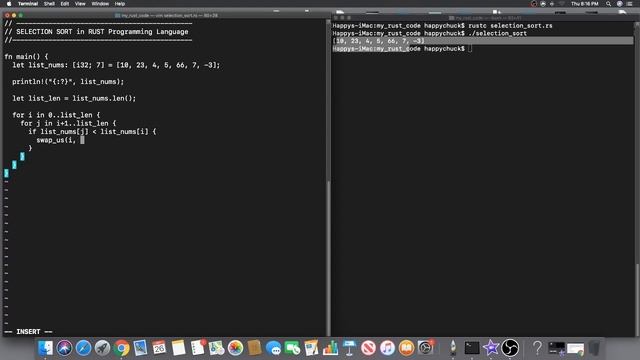Open Photos from the Dock
The width and height of the screenshot is (640, 360).
pos(236,348)
